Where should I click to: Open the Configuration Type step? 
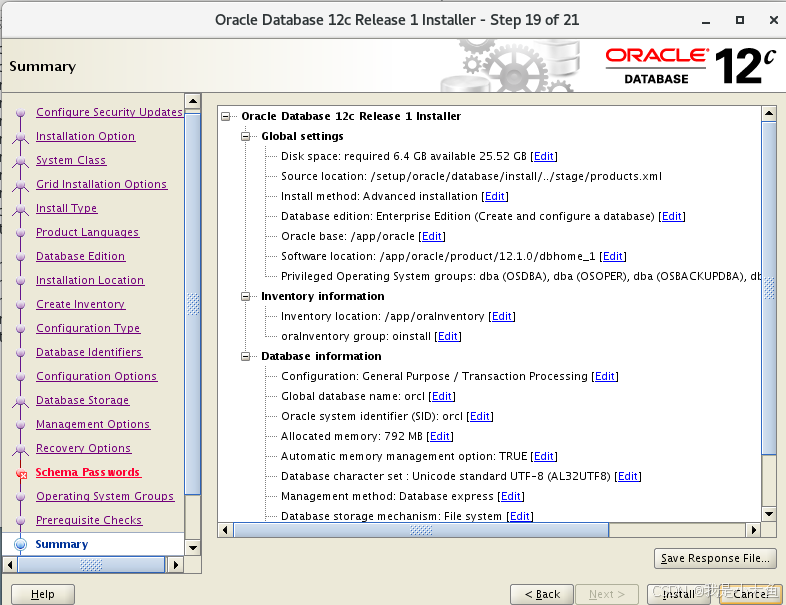click(x=88, y=328)
